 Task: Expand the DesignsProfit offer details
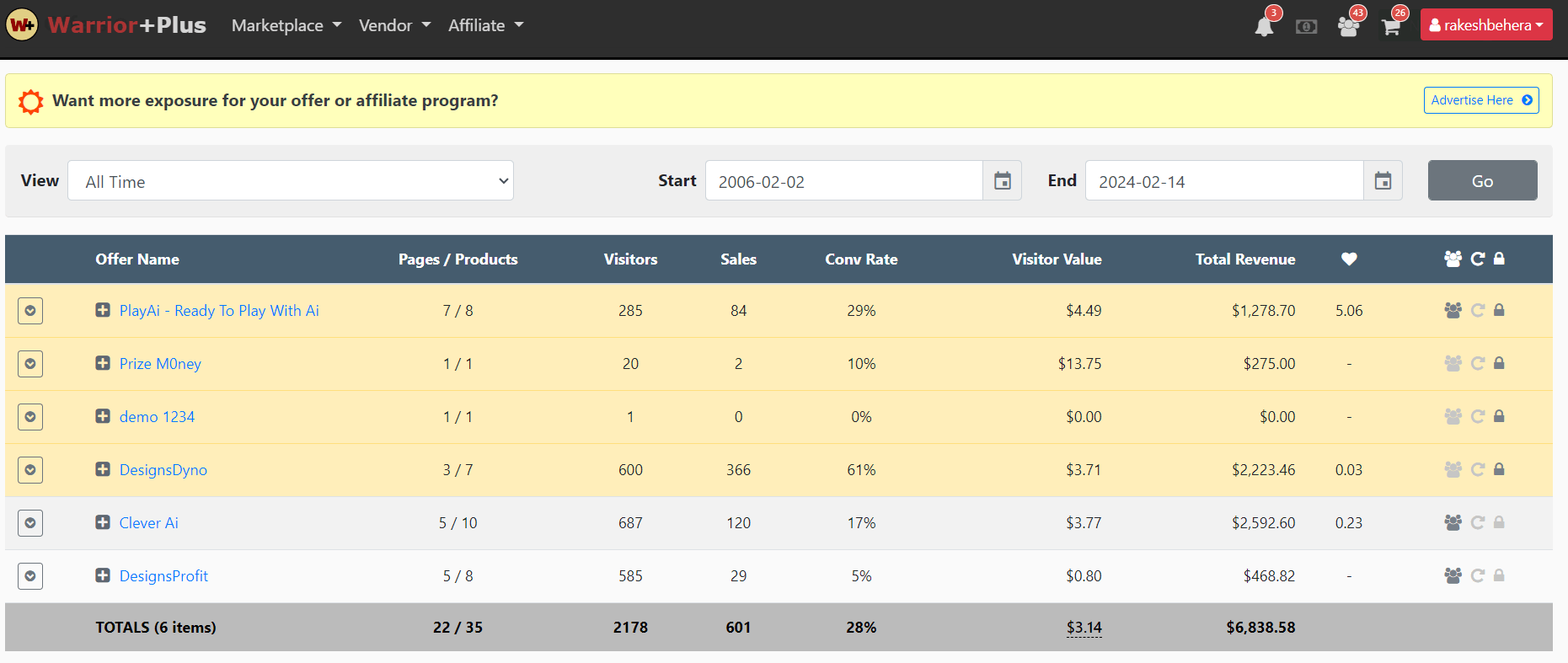pos(103,575)
